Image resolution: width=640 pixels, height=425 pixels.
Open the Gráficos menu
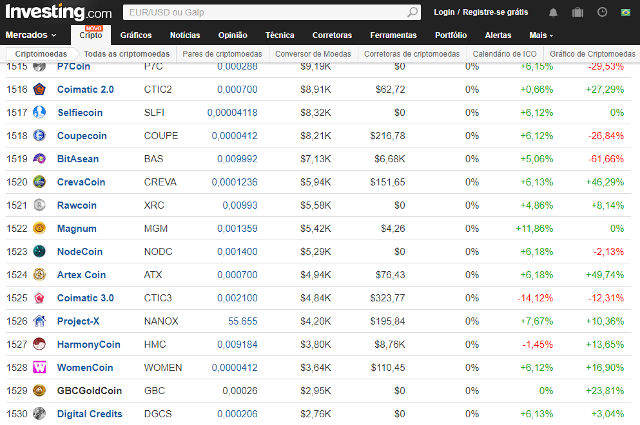[136, 35]
